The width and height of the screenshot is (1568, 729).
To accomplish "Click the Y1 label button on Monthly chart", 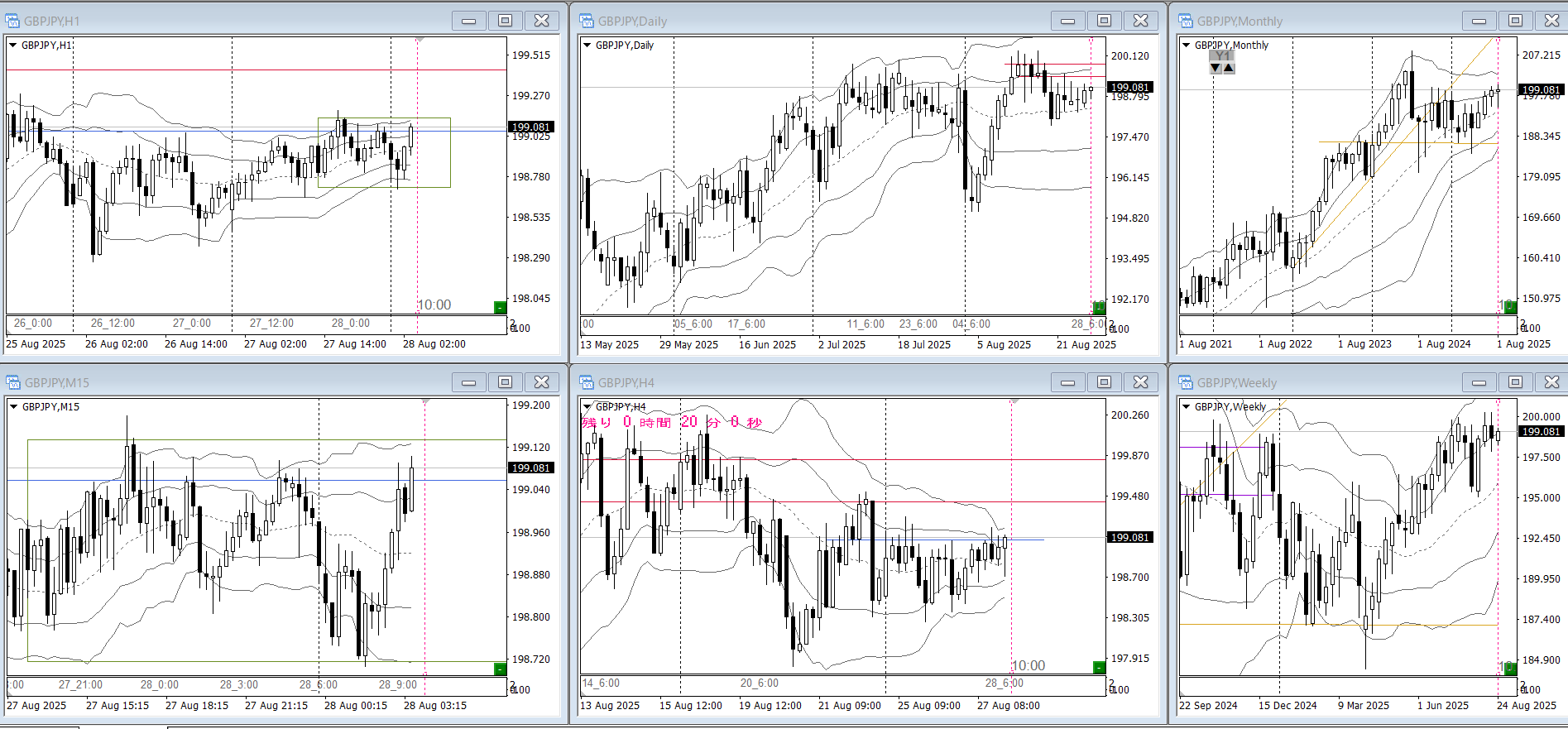I will [1222, 56].
